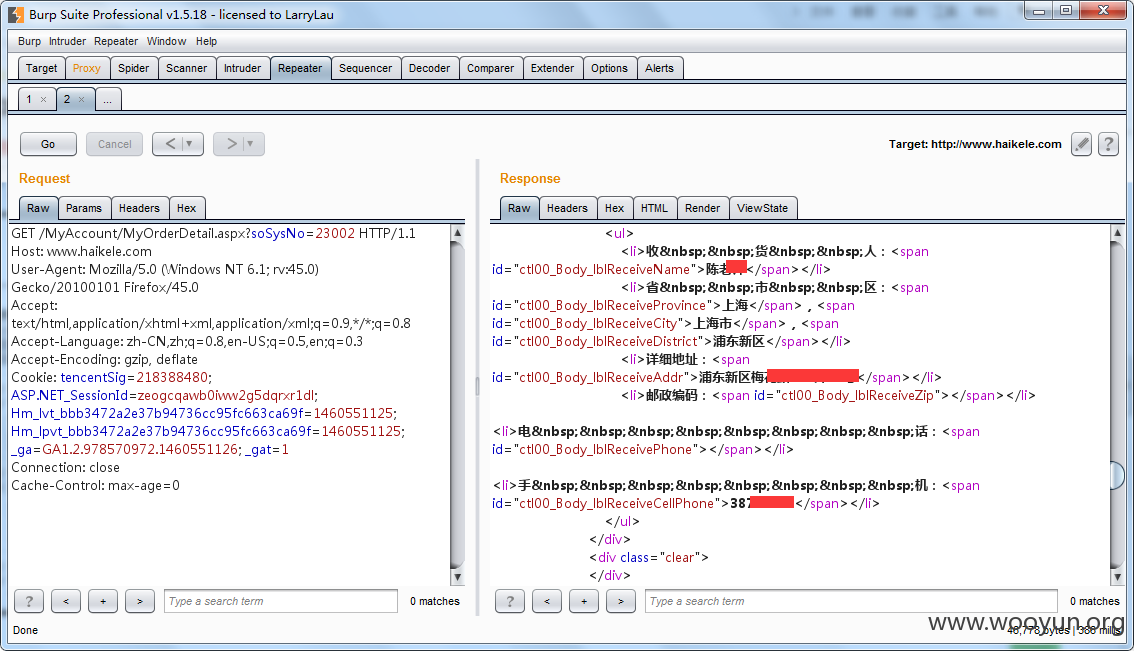Screen dimensions: 1134x651
Task: Go to next match in request search
Action: tap(140, 601)
